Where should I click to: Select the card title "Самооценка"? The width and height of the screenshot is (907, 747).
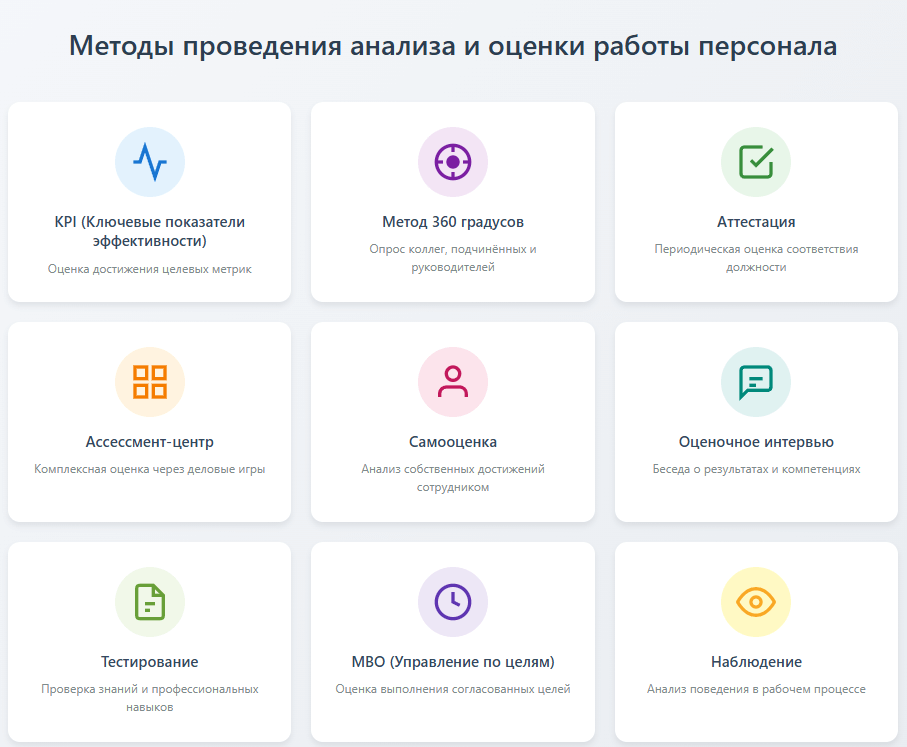[x=453, y=441]
